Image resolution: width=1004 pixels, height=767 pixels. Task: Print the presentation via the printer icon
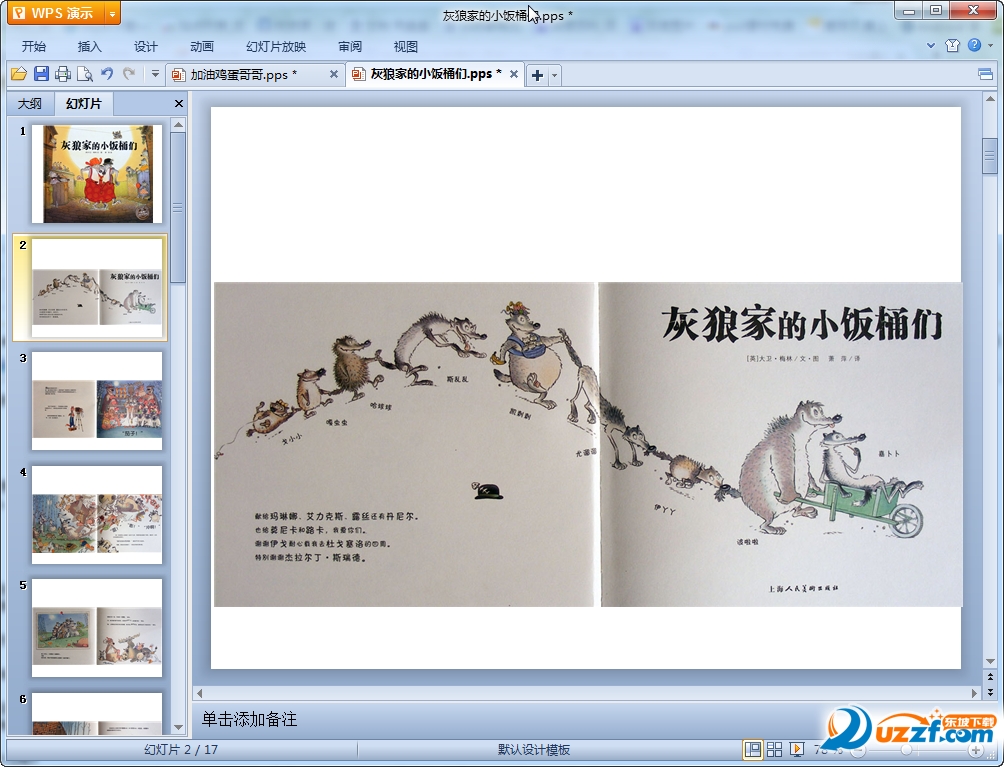[63, 74]
